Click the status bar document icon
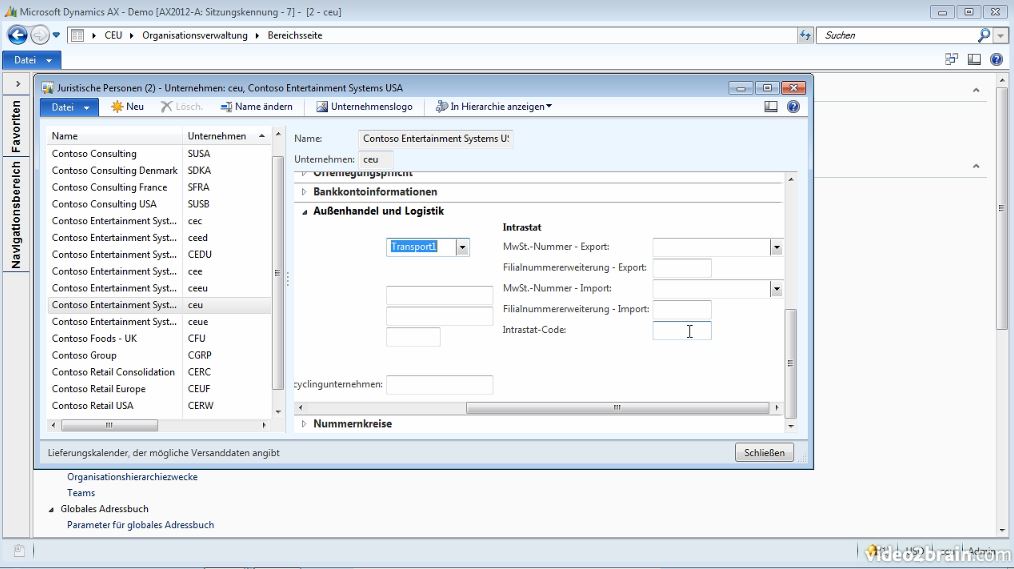This screenshot has height=569, width=1014. [x=19, y=551]
